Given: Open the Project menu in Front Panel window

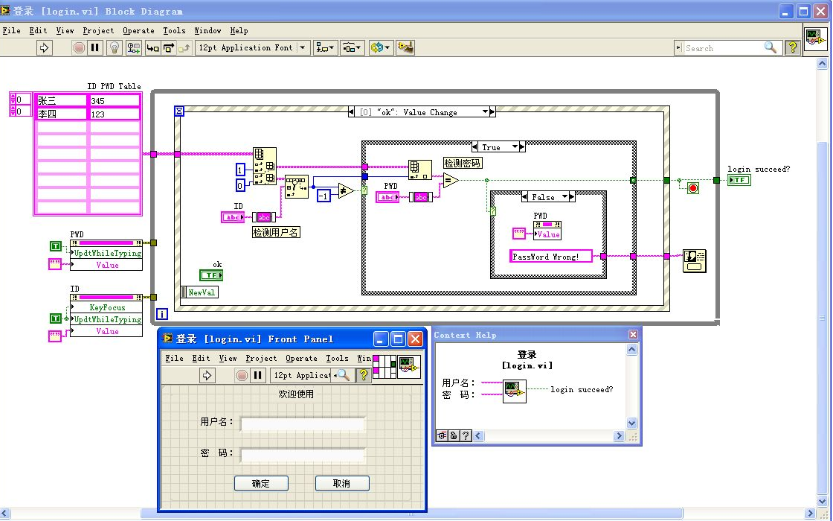Looking at the screenshot, I should pyautogui.click(x=261, y=358).
